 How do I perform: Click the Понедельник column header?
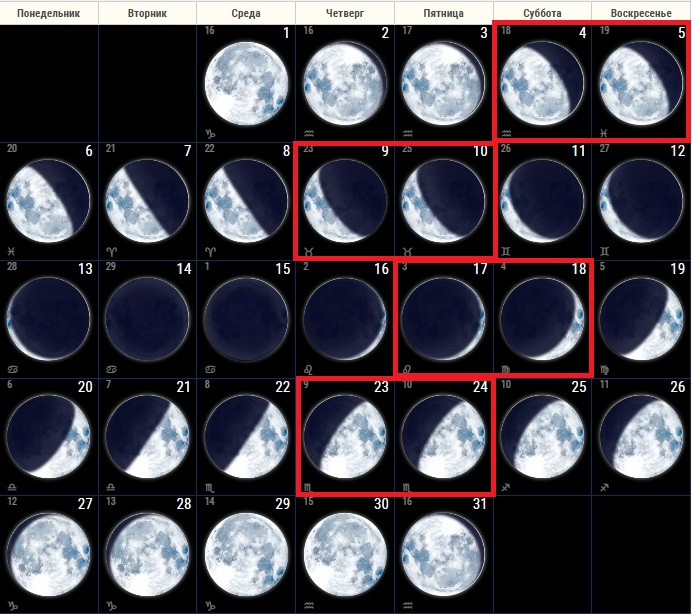click(x=49, y=13)
